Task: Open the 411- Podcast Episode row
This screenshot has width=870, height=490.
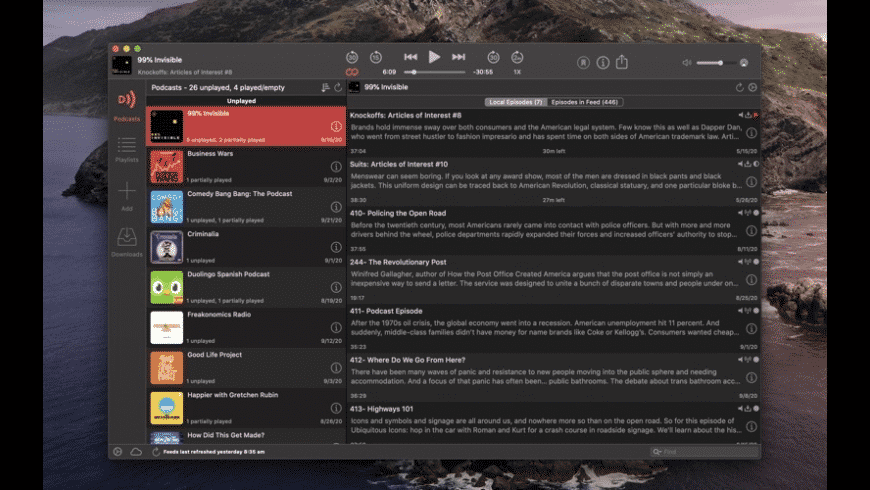Action: [x=553, y=328]
